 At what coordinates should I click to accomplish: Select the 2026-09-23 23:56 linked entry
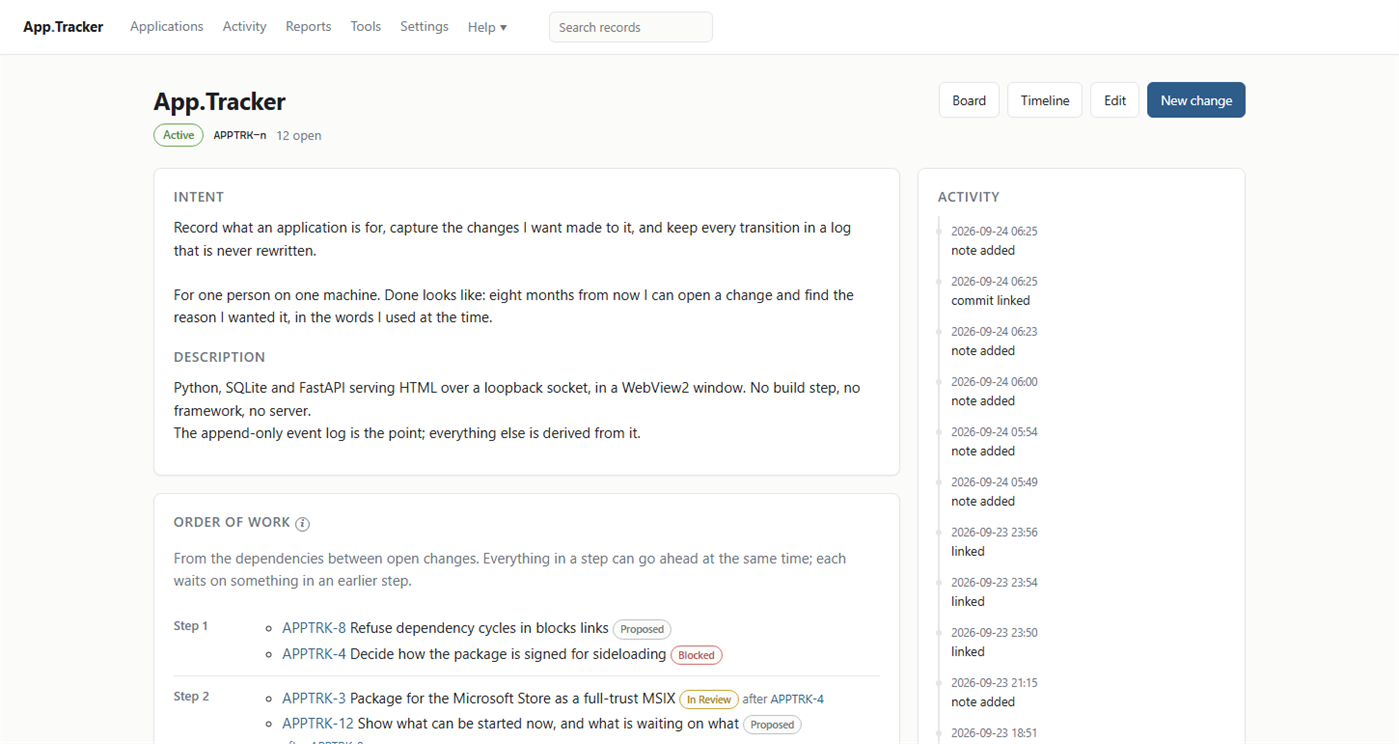tap(994, 541)
